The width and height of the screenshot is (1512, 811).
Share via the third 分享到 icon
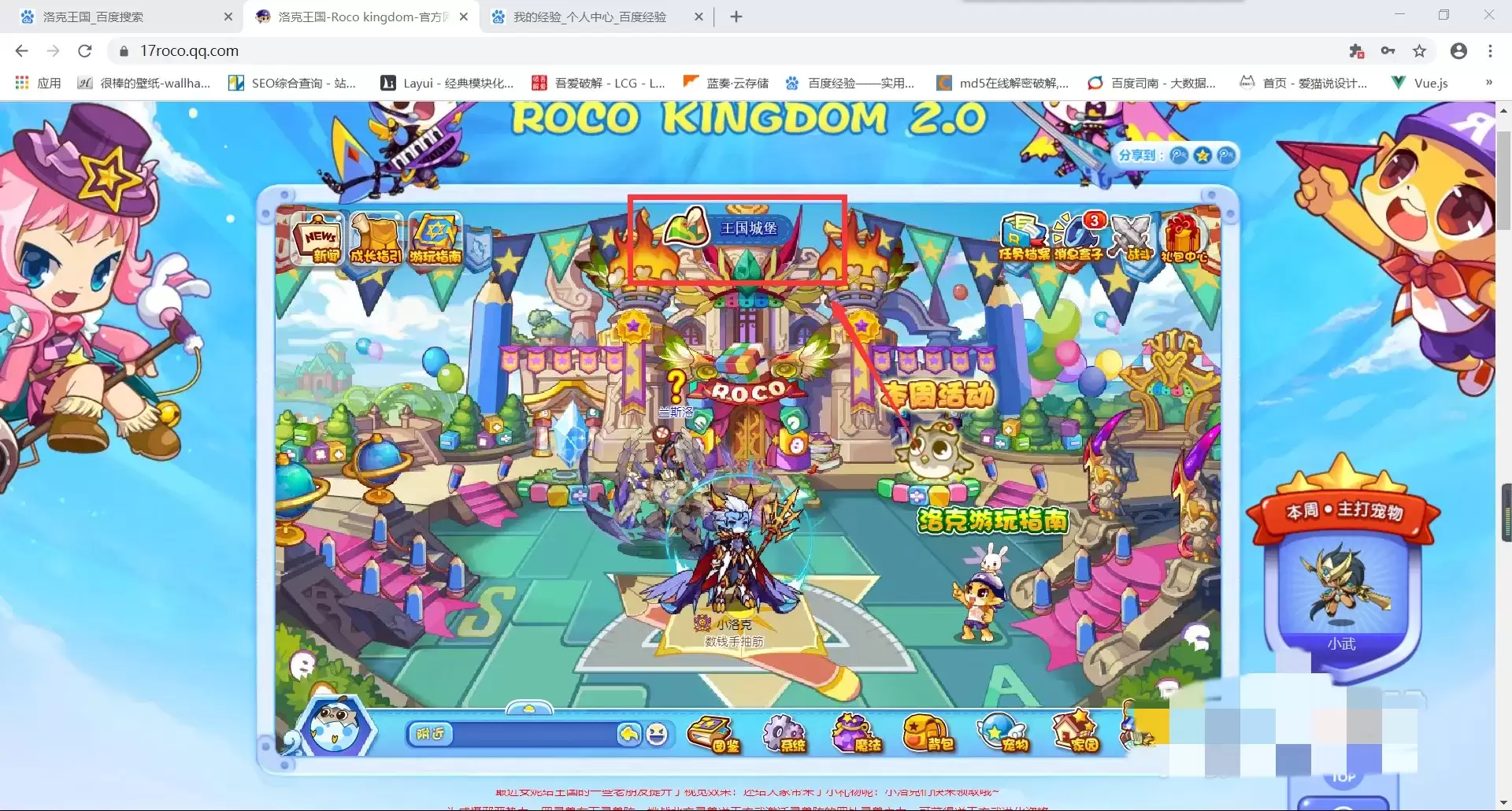point(1226,155)
